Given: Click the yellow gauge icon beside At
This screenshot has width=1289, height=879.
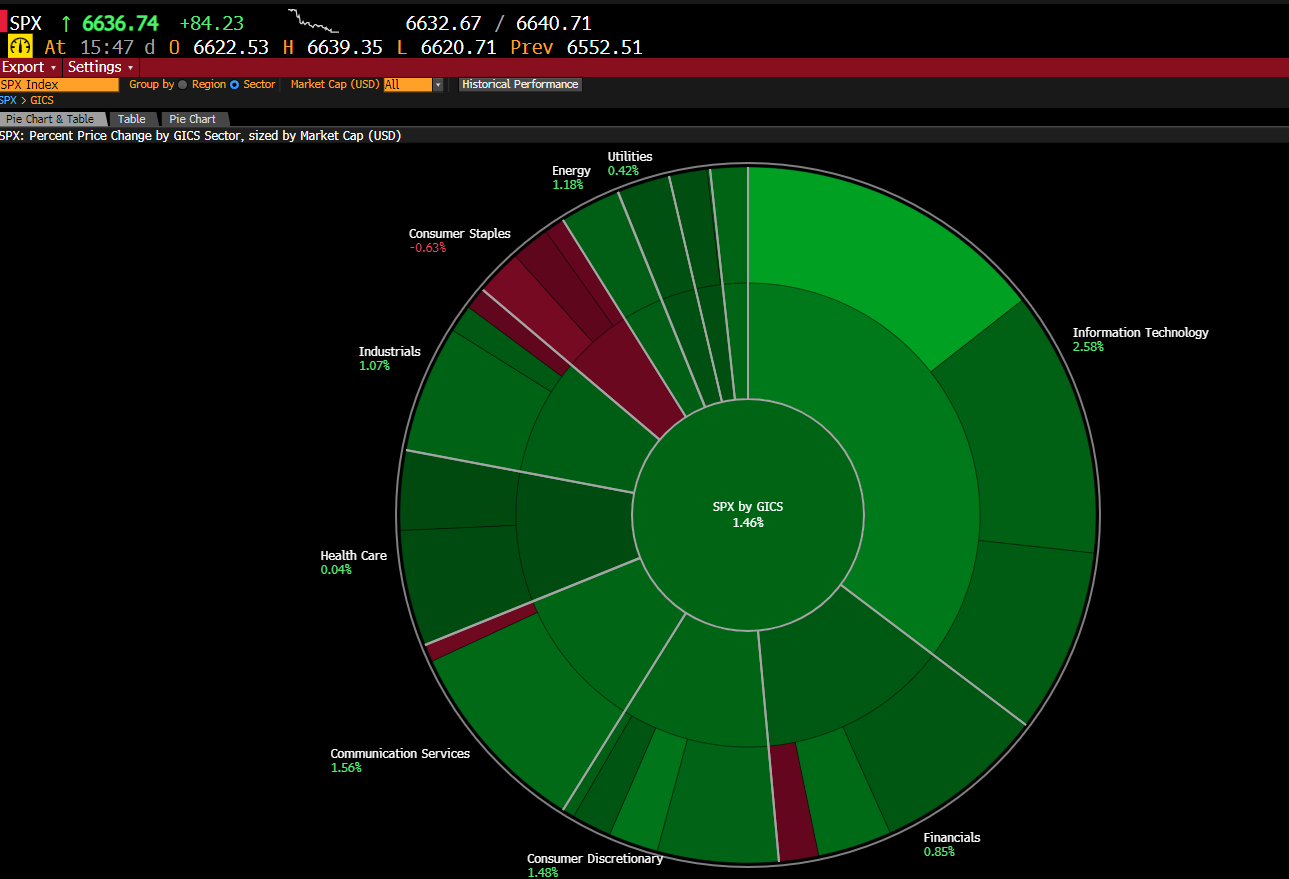Looking at the screenshot, I should [20, 47].
